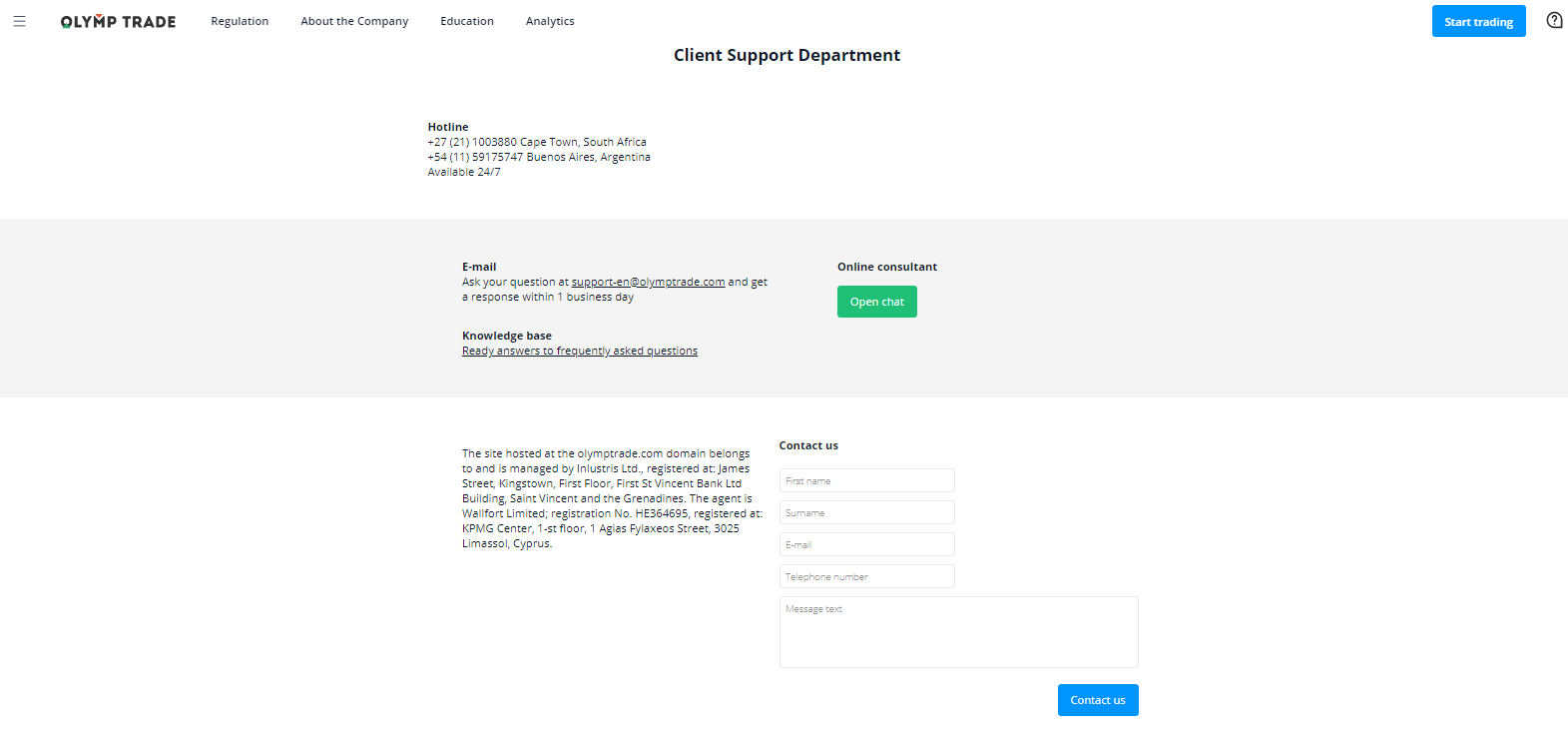This screenshot has height=751, width=1568.
Task: Click the First name input field
Action: 866,480
